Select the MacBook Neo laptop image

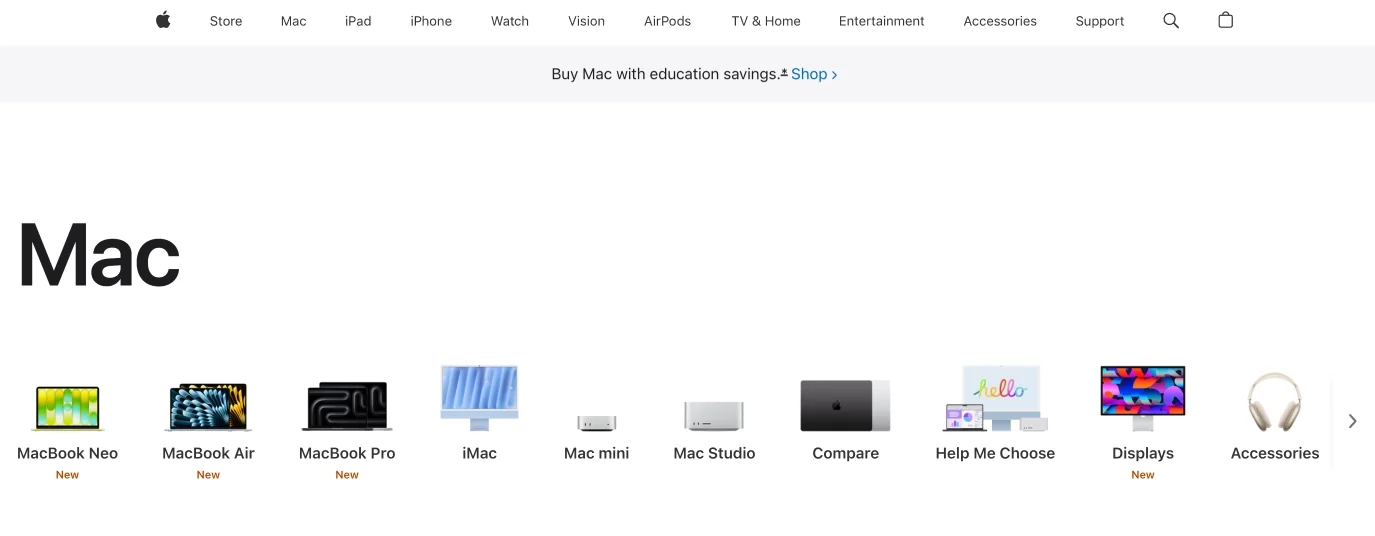(68, 408)
